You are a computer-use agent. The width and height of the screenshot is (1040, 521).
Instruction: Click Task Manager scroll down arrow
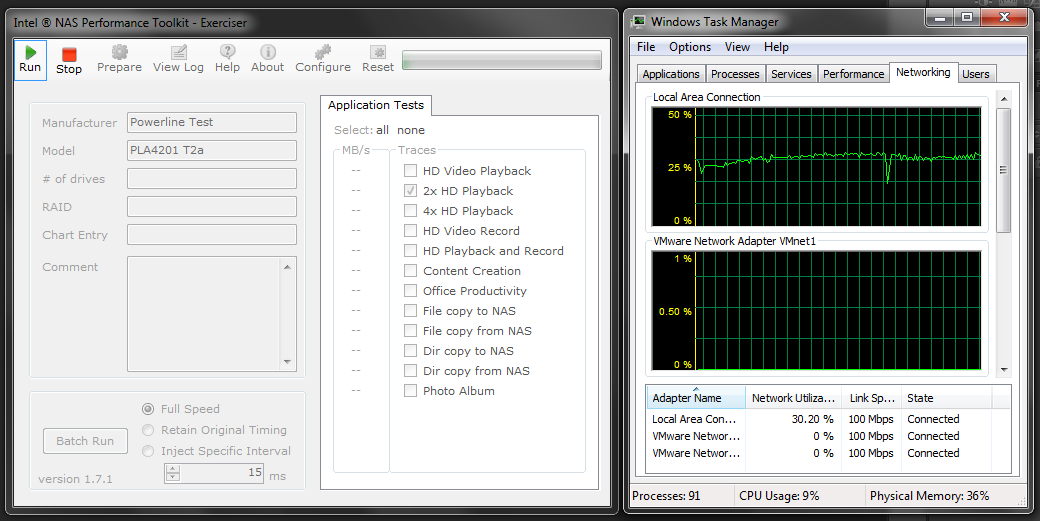pos(1004,370)
